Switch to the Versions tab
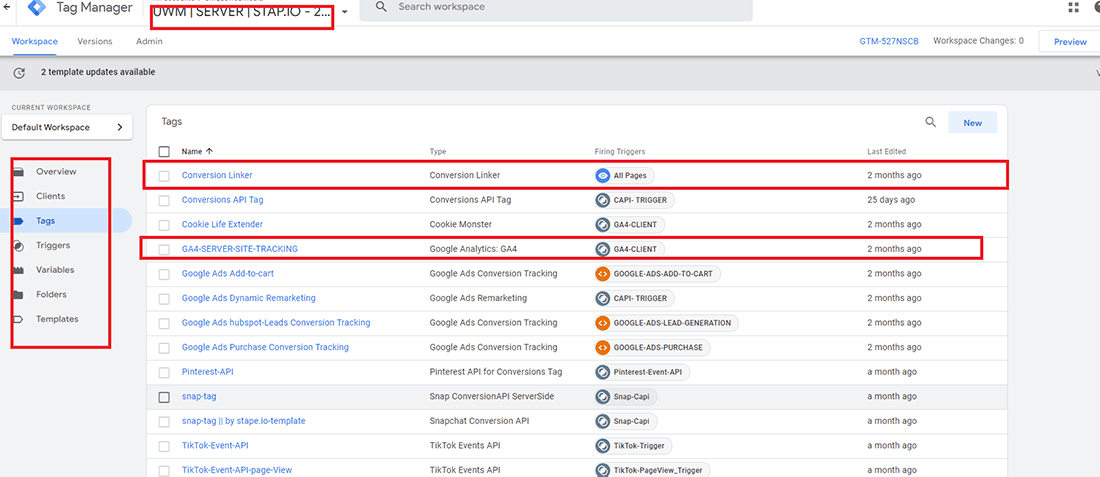 point(95,42)
